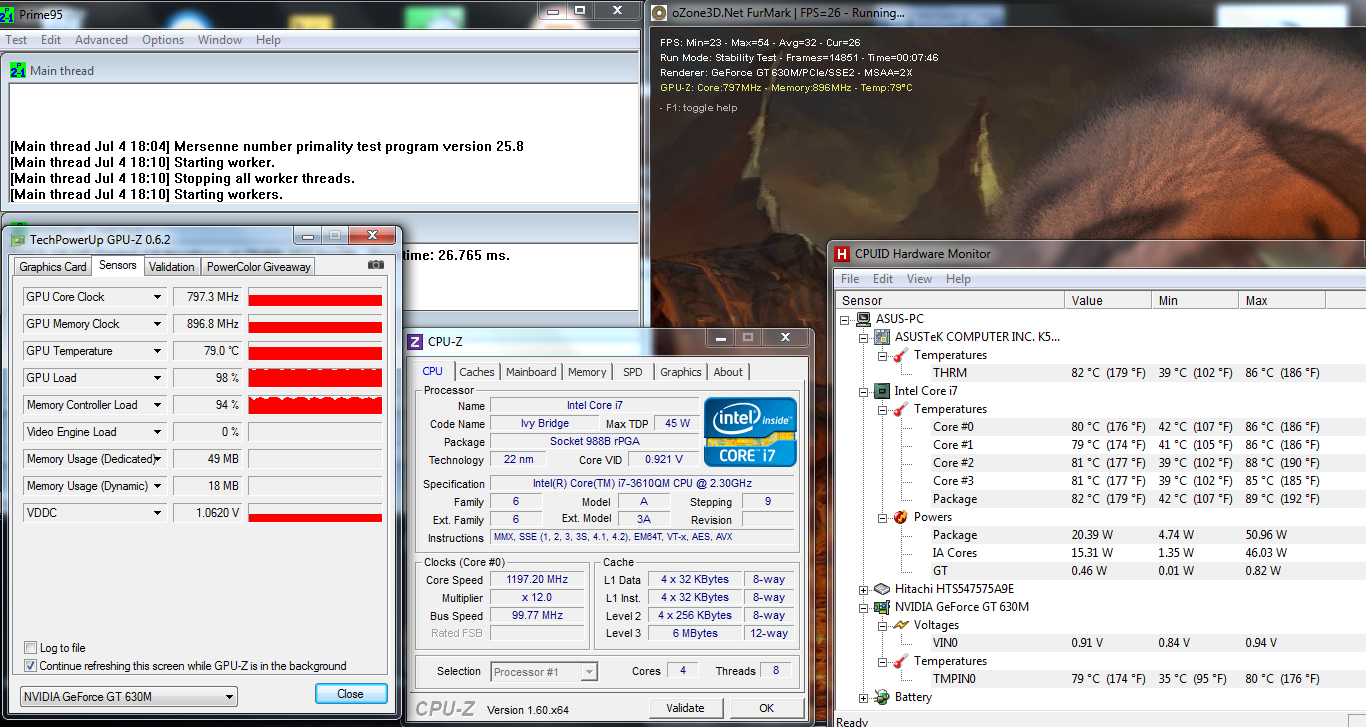Open the VDDC sensor dropdown
Screen dimensions: 1366x727
(x=157, y=513)
